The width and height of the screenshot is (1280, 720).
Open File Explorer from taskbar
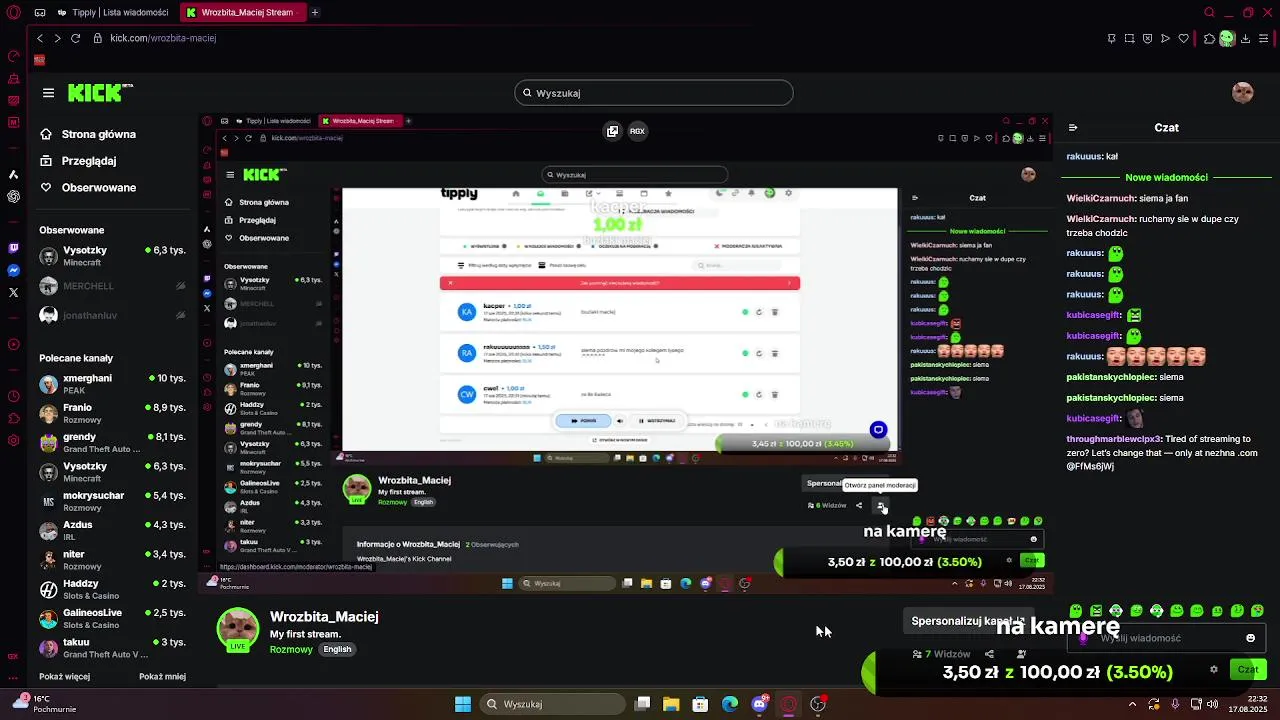[671, 704]
